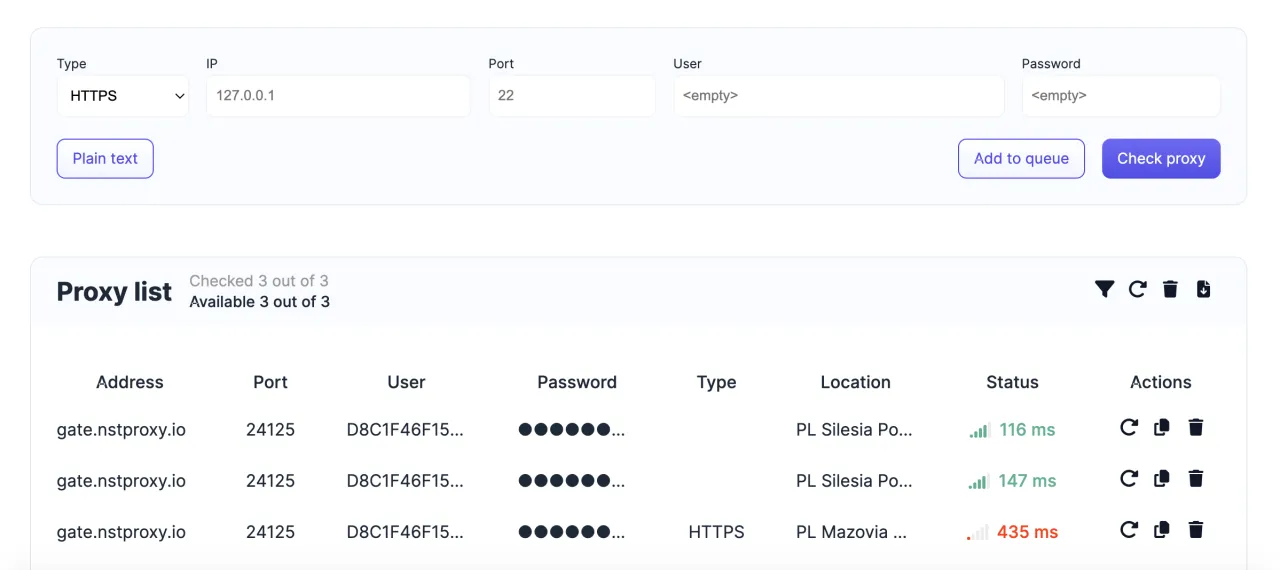The image size is (1280, 570).
Task: Delete the 116 ms proxy row
Action: tap(1195, 428)
